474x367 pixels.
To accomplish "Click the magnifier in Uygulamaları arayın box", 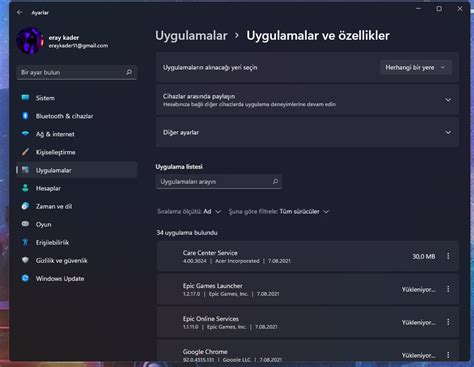I will click(275, 181).
